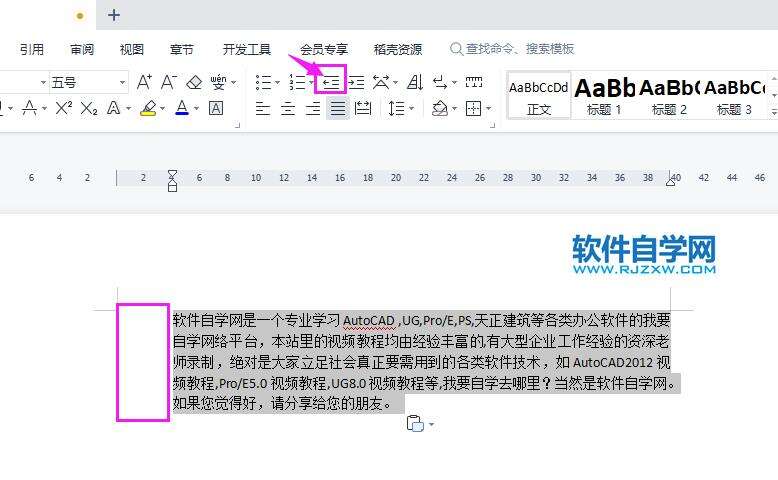The image size is (778, 480).
Task: Apply the bullet list icon
Action: click(263, 82)
